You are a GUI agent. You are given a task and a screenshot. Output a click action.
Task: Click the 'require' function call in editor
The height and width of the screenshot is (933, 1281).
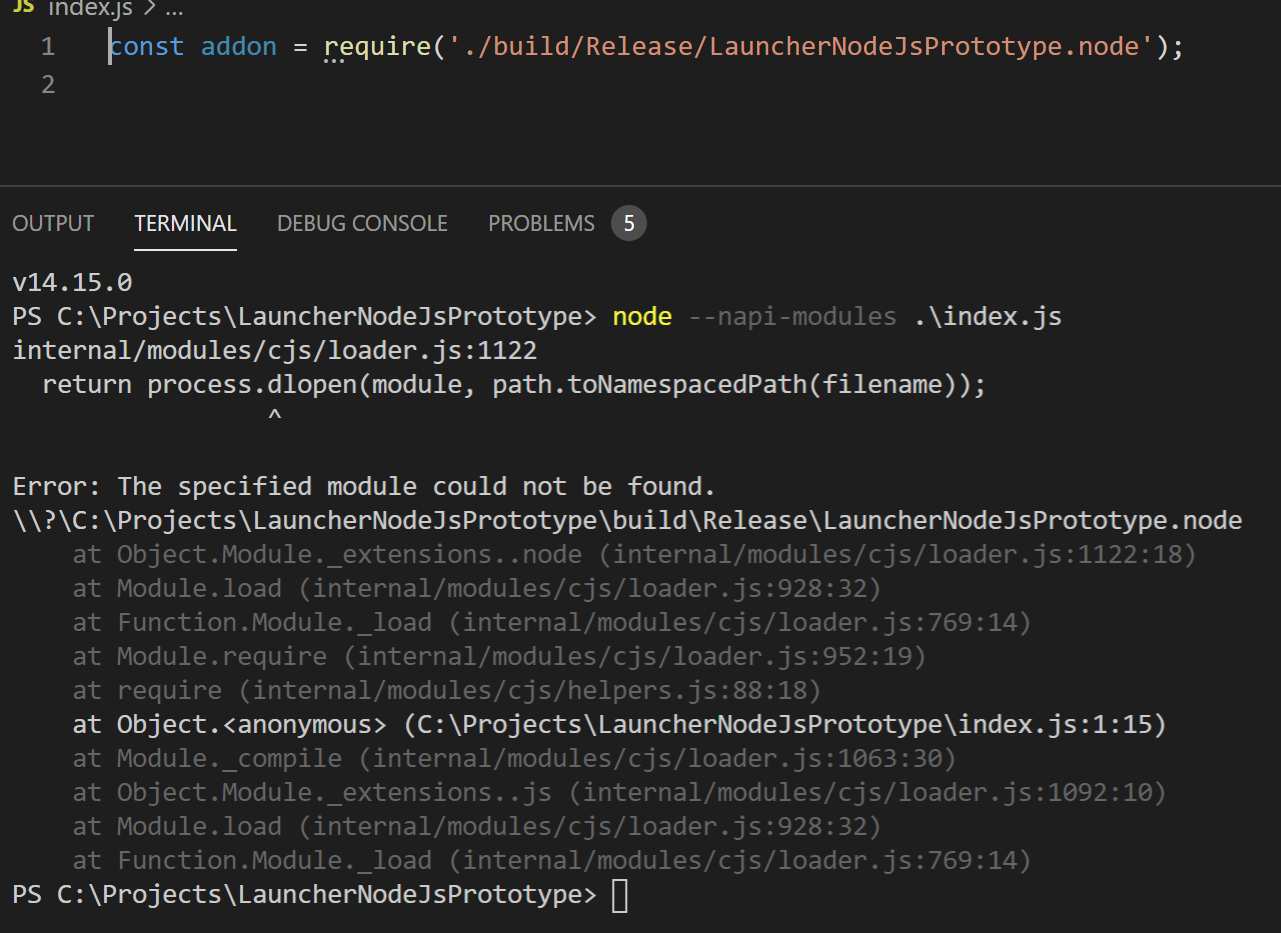pos(377,47)
